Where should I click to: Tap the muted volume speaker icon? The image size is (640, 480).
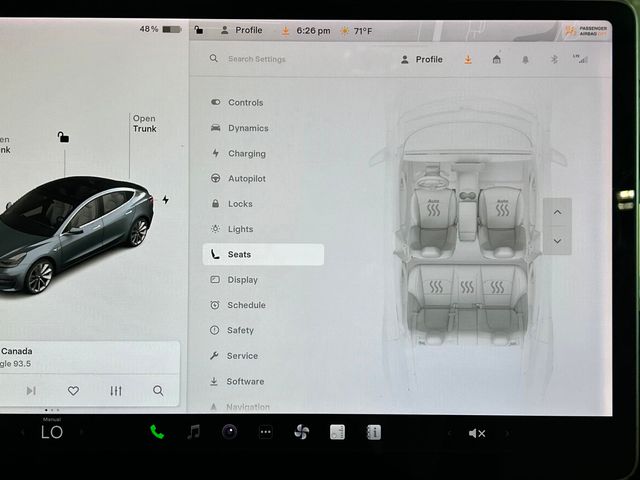(x=477, y=433)
